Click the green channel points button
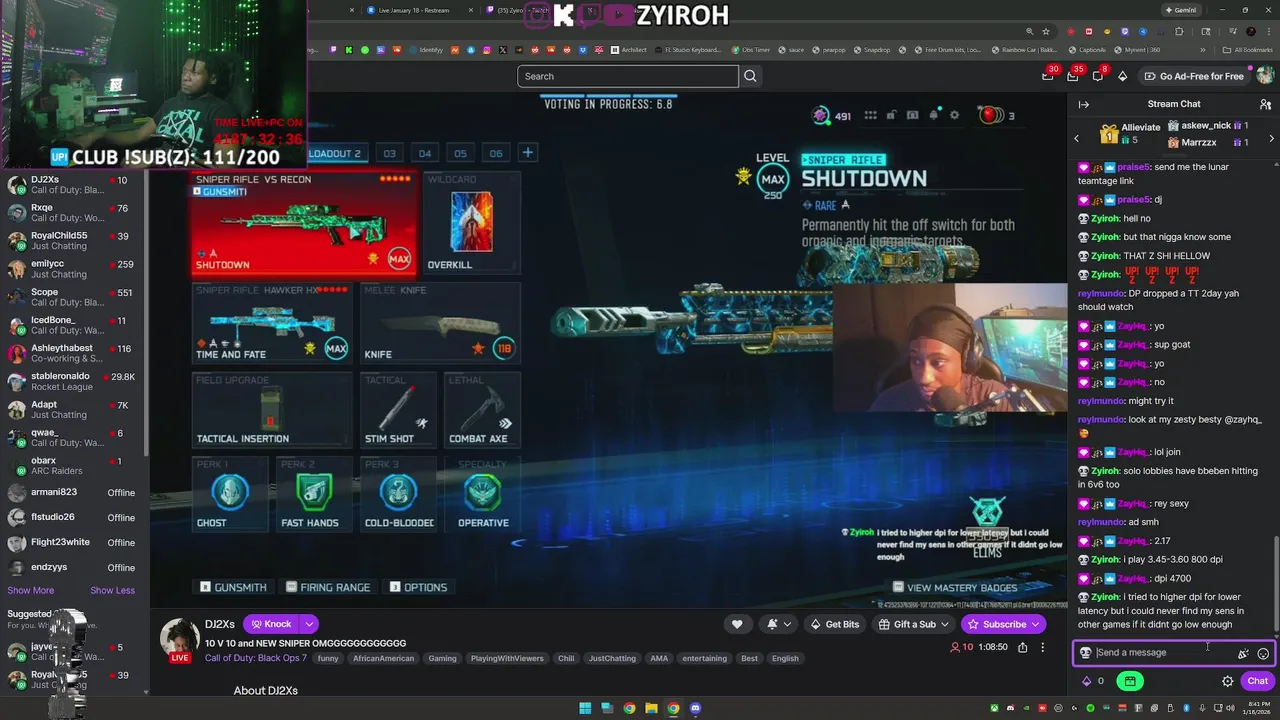The height and width of the screenshot is (720, 1280). pyautogui.click(x=1129, y=681)
